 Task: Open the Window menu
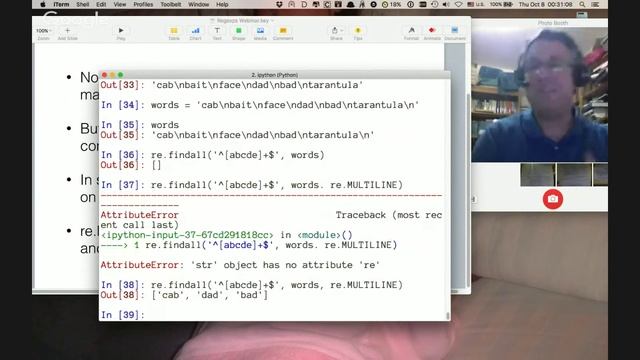[199, 4]
